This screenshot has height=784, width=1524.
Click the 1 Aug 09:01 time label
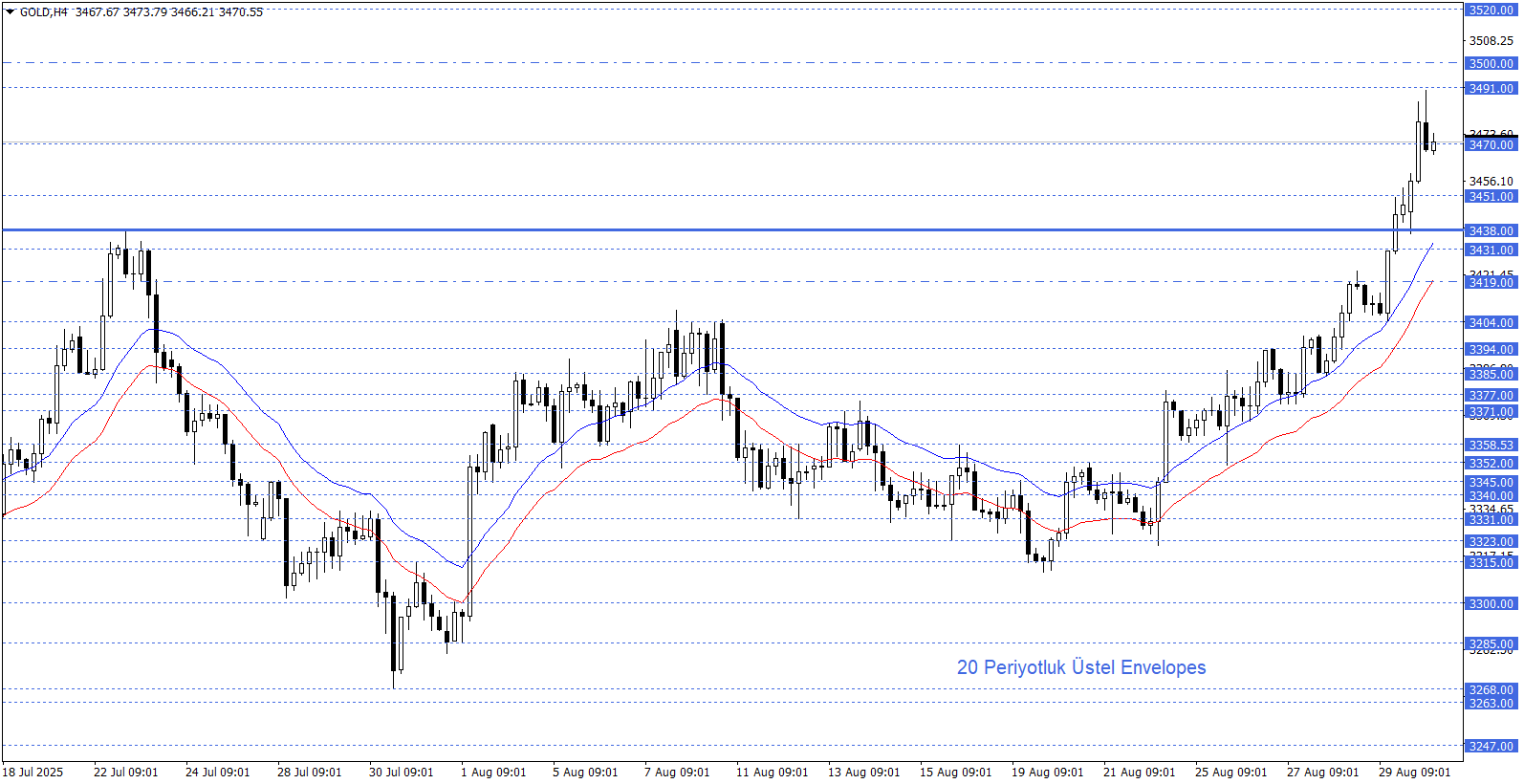(x=493, y=773)
